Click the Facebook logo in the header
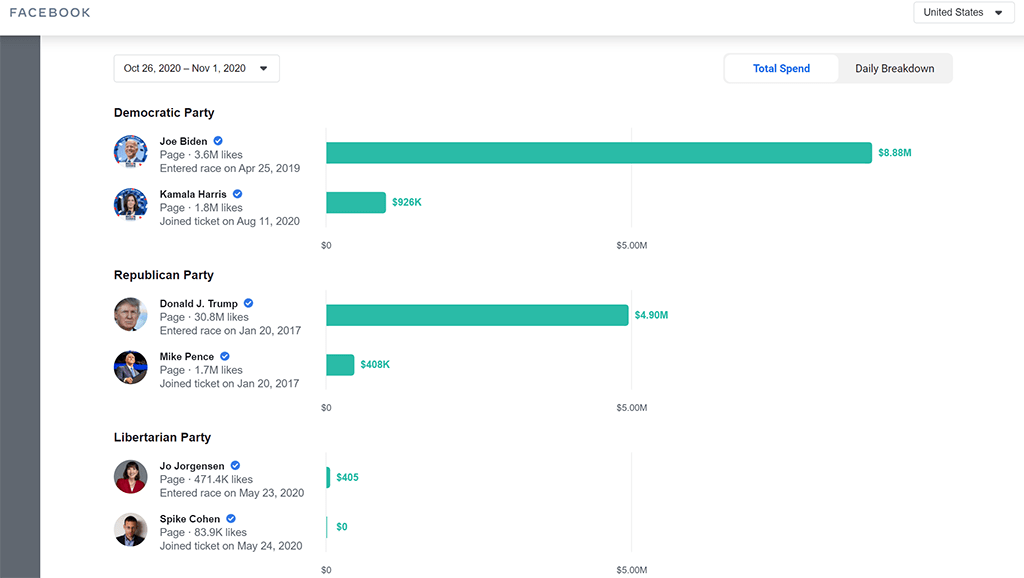The image size is (1024, 578). [x=50, y=12]
